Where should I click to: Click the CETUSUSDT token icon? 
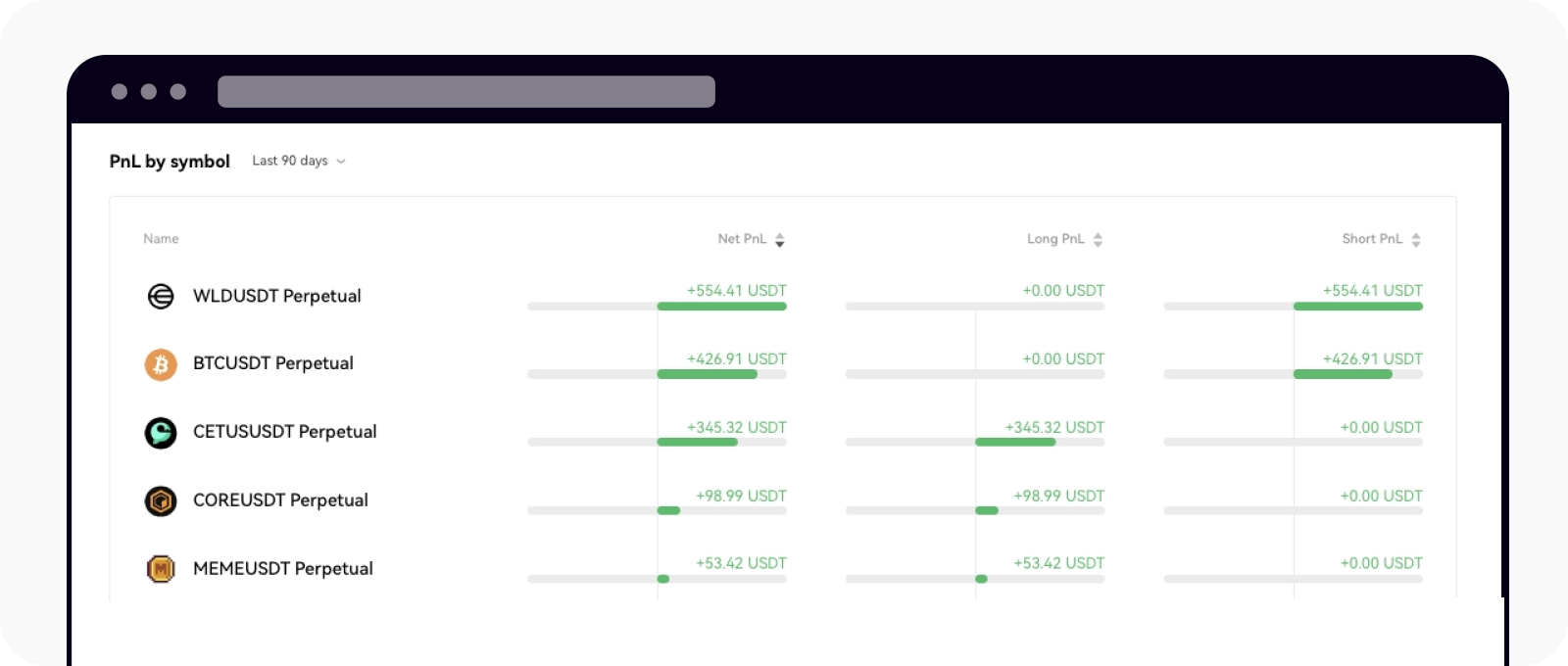click(x=160, y=432)
